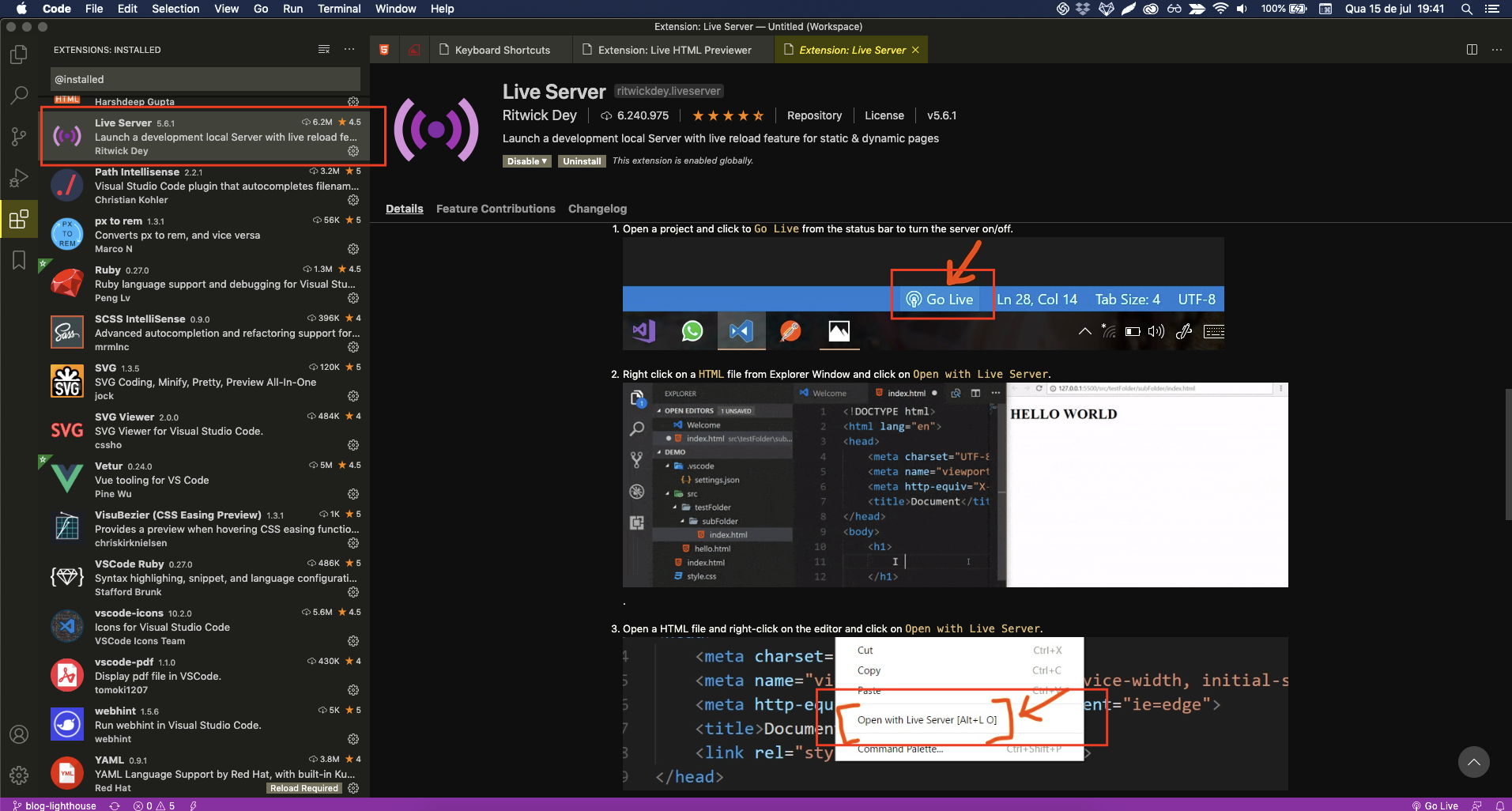Viewport: 1512px width, 811px height.
Task: Click the five-star rating
Action: click(x=728, y=115)
